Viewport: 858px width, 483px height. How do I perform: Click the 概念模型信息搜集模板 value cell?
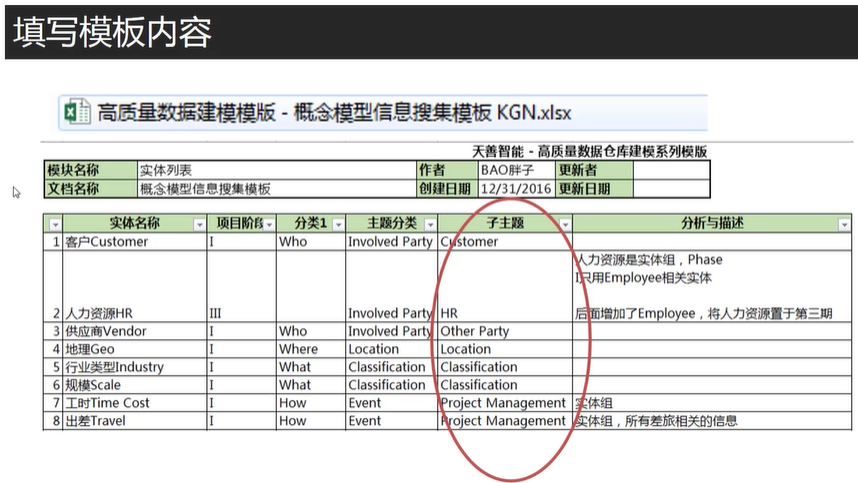point(277,189)
